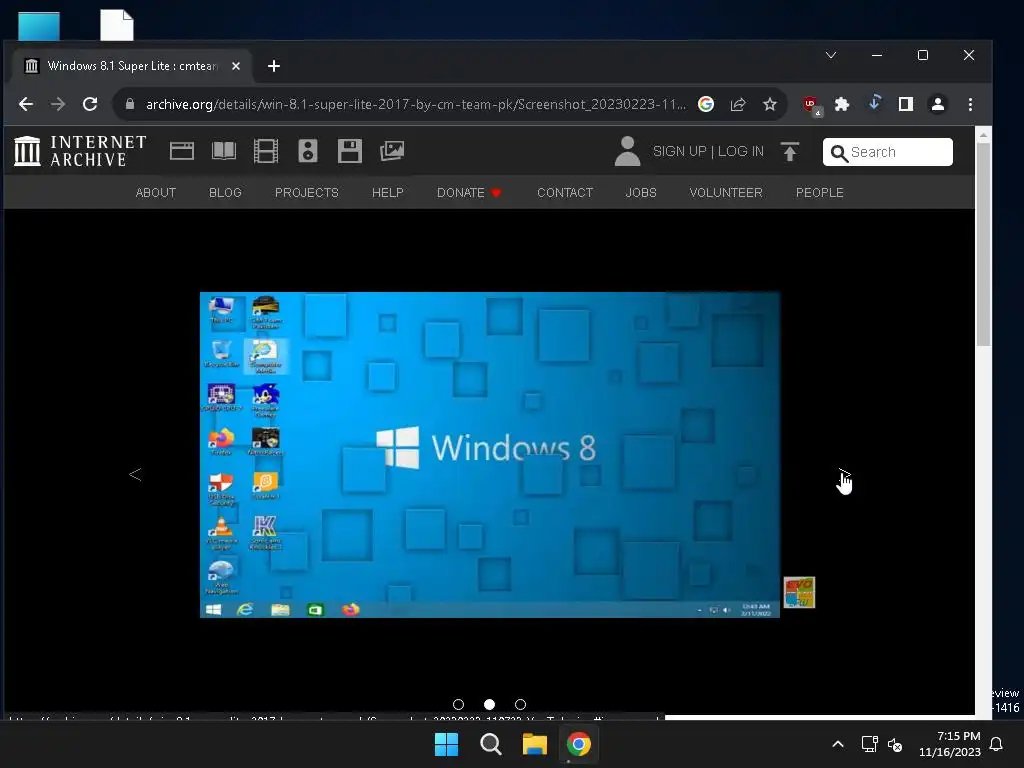This screenshot has width=1024, height=768.
Task: Click the white file icon on desktop
Action: [x=117, y=25]
